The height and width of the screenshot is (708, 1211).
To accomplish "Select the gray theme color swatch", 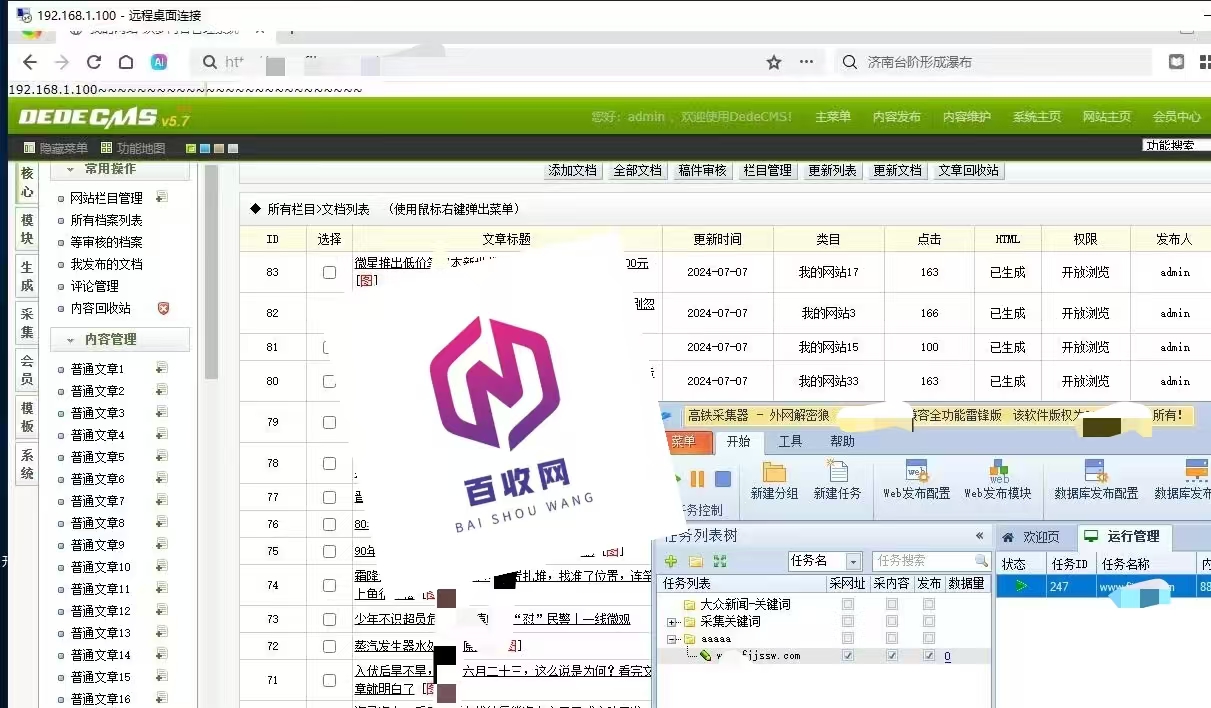I will [233, 149].
